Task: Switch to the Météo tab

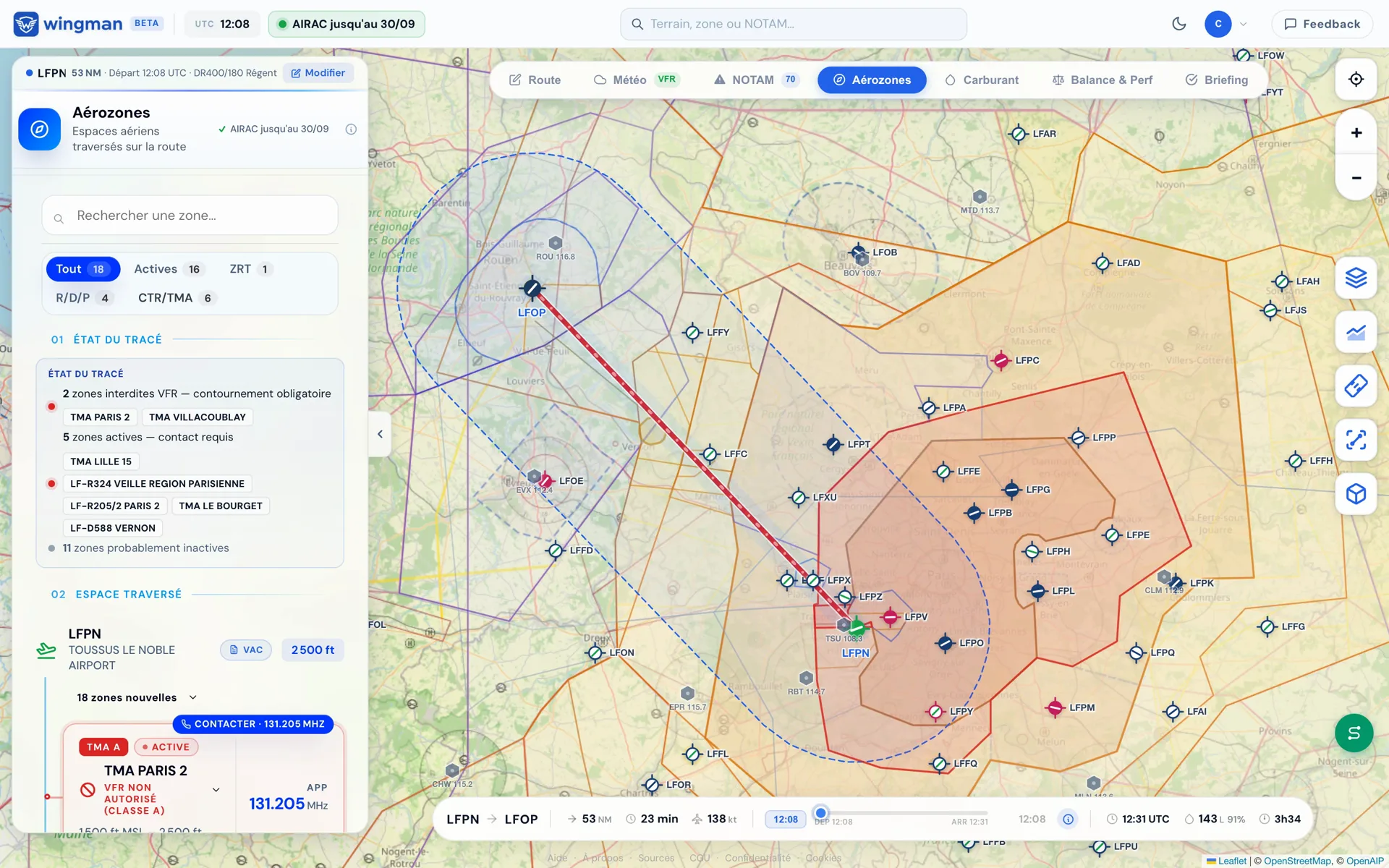Action: coord(637,80)
